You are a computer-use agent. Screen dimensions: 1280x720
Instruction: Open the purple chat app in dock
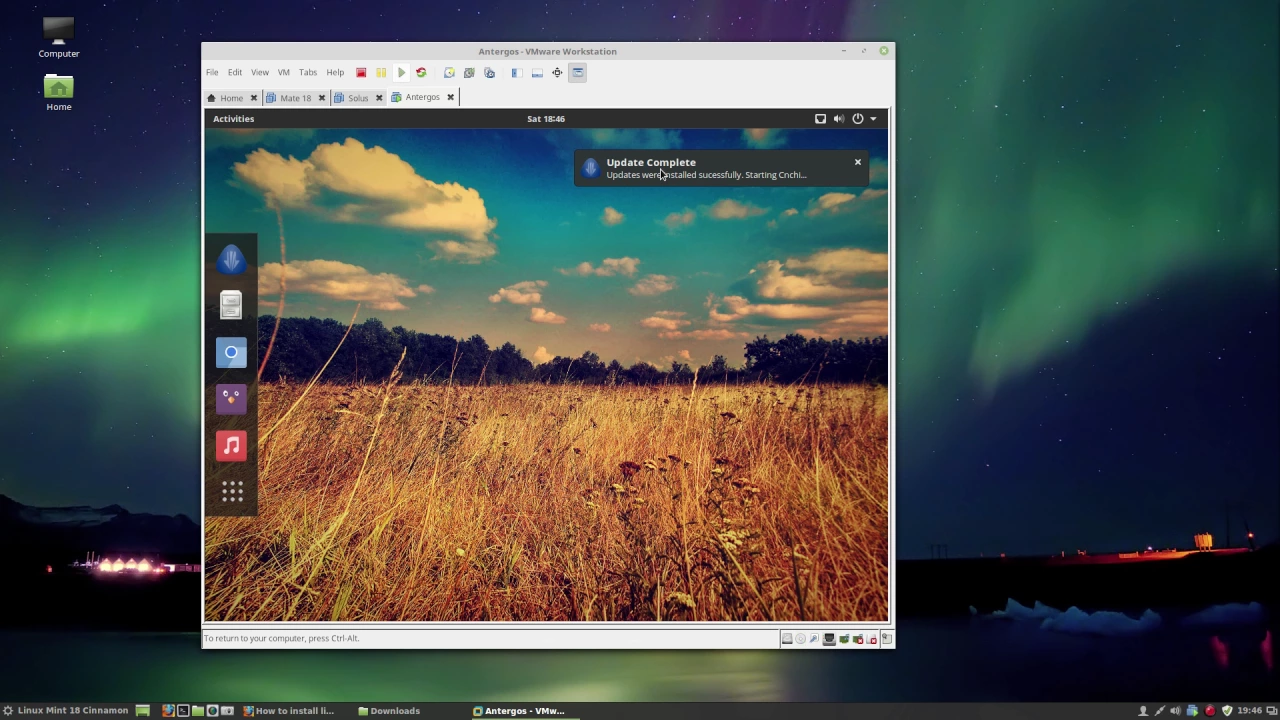pyautogui.click(x=231, y=398)
